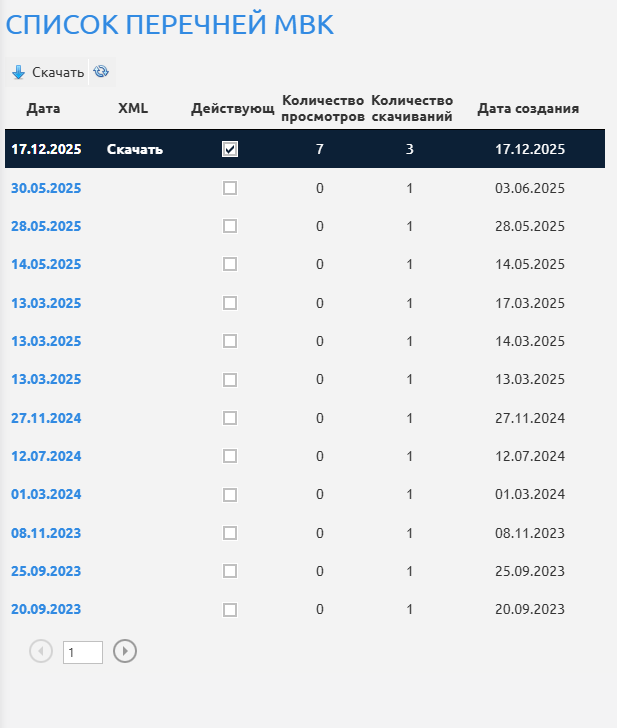Click creation date 03.06.2025
This screenshot has height=728, width=617.
click(x=530, y=188)
